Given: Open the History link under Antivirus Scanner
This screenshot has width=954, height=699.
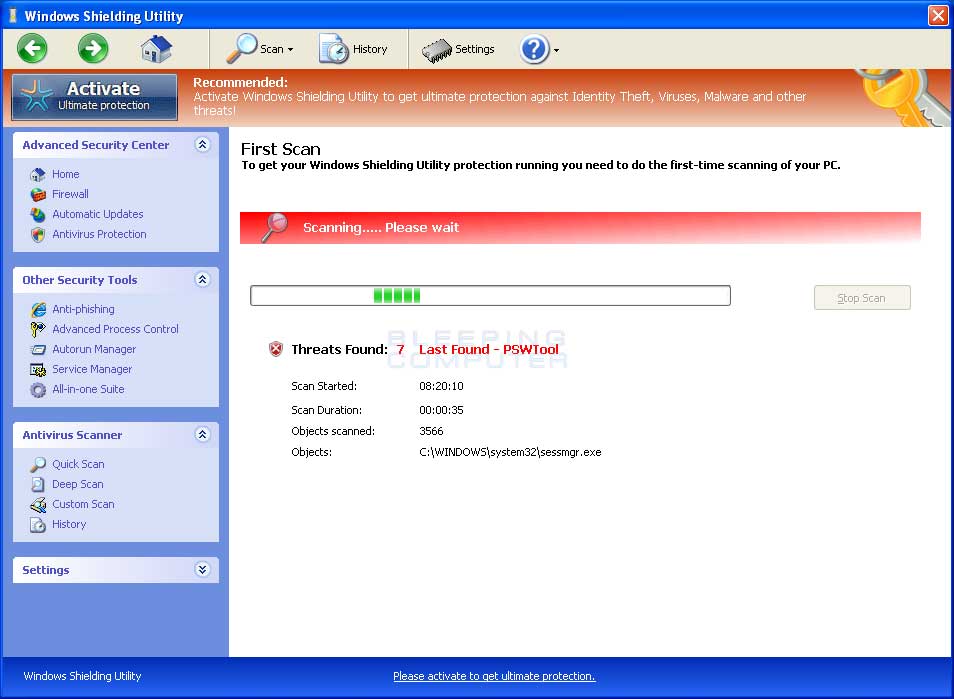Looking at the screenshot, I should tap(69, 524).
